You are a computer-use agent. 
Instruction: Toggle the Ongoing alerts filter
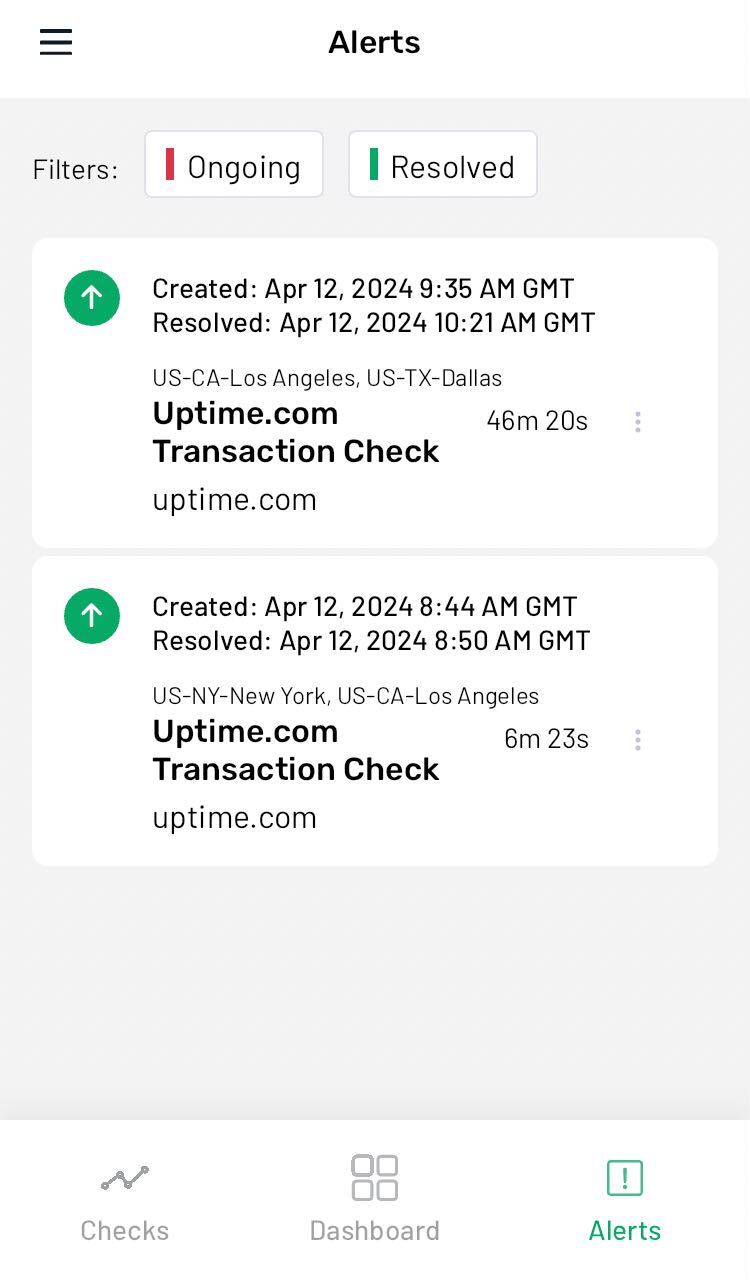point(233,164)
